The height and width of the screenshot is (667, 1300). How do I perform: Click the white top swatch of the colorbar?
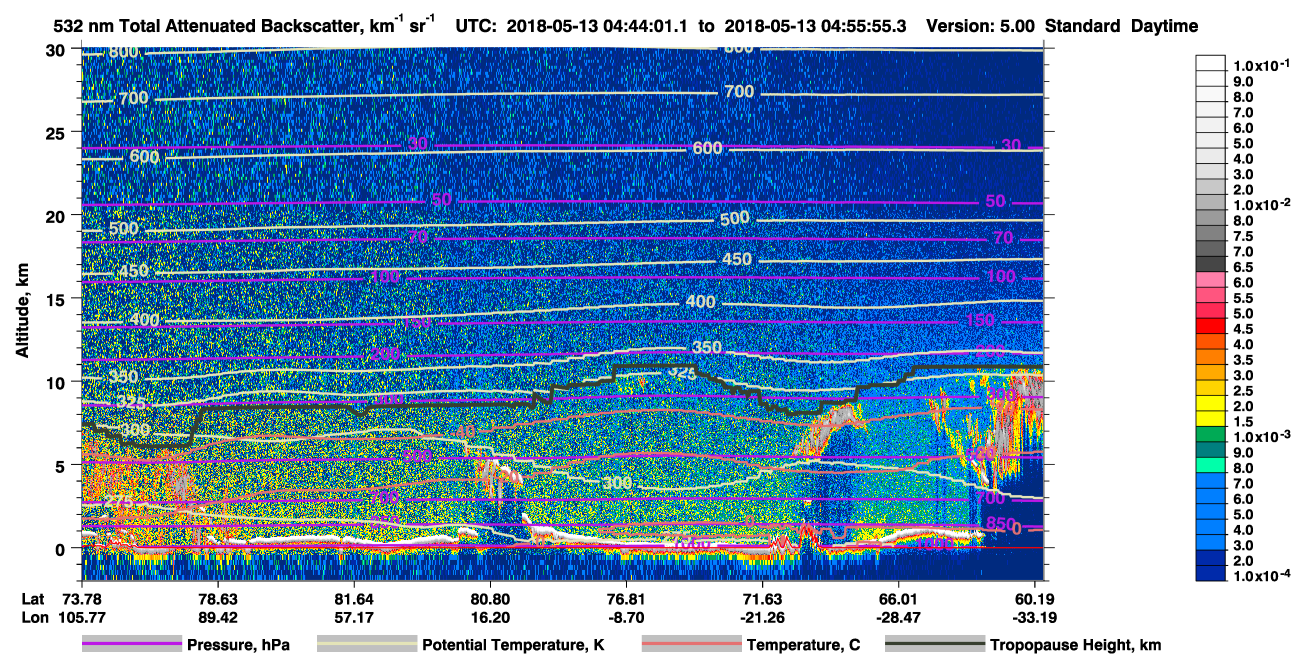1210,62
